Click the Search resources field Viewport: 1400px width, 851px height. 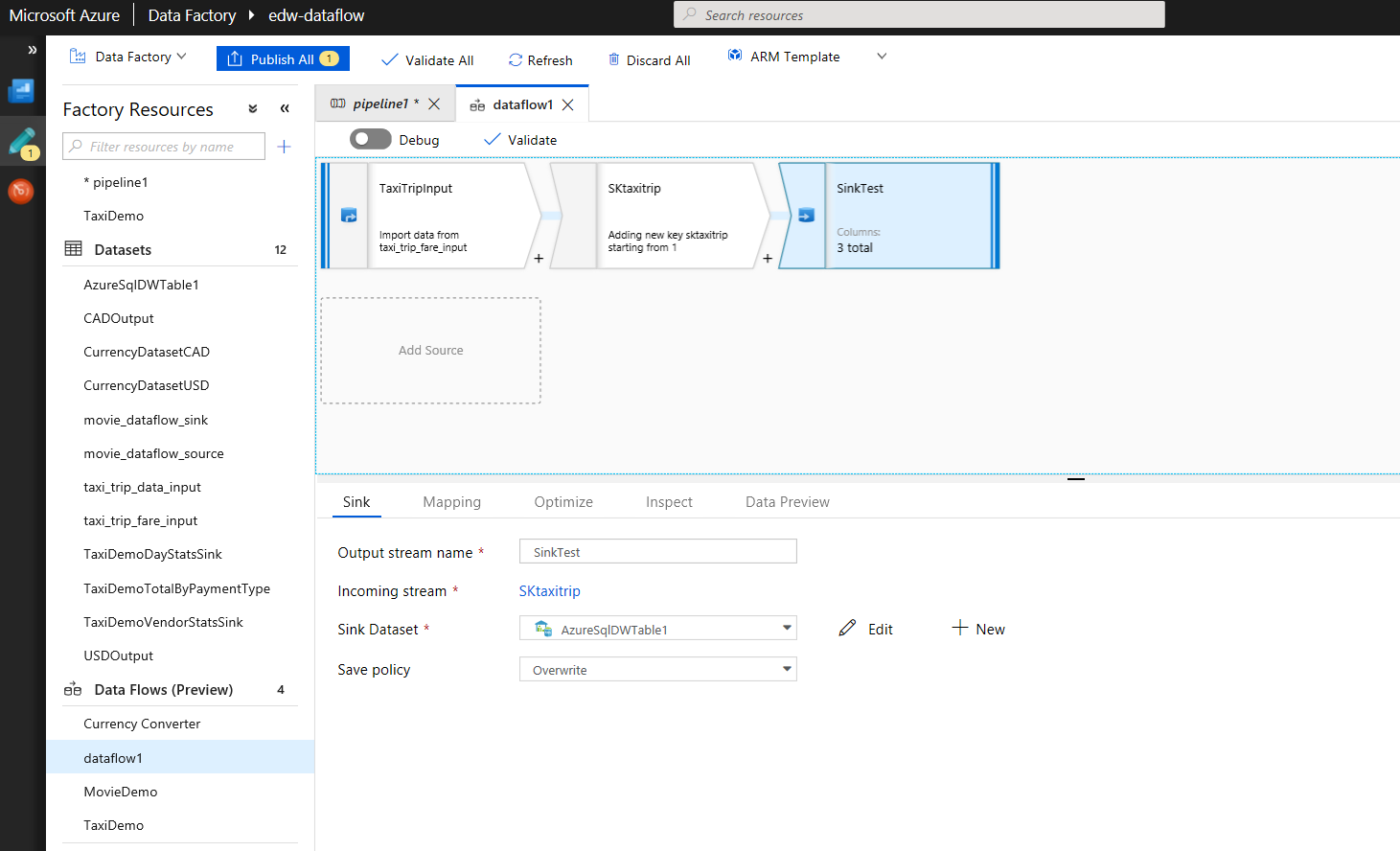[x=920, y=14]
